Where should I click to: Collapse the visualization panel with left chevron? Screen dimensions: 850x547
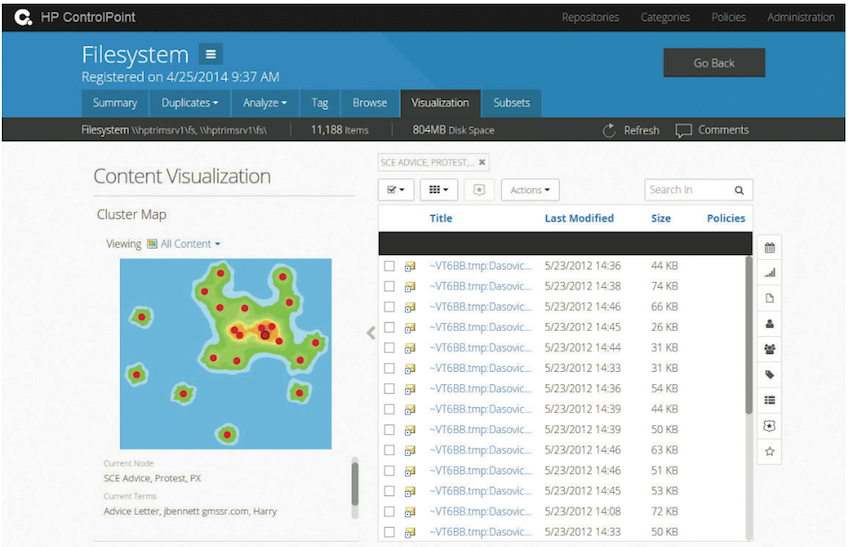pyautogui.click(x=371, y=333)
